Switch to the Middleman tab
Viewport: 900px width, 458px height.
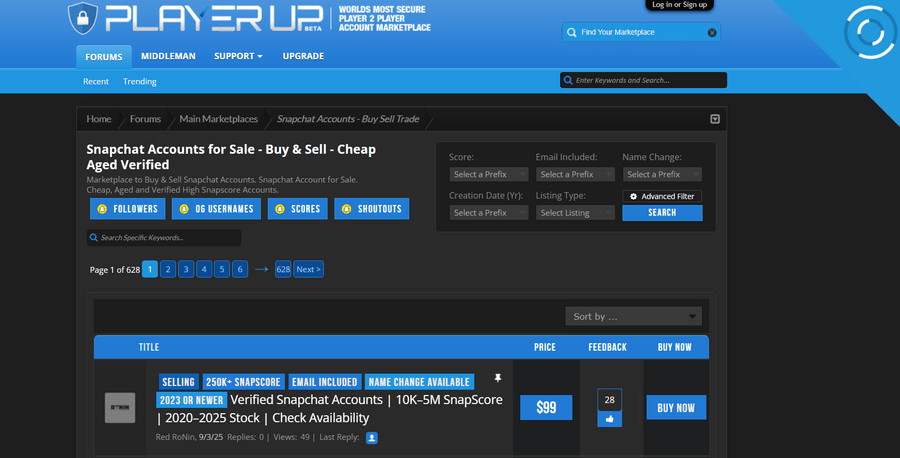pos(167,56)
